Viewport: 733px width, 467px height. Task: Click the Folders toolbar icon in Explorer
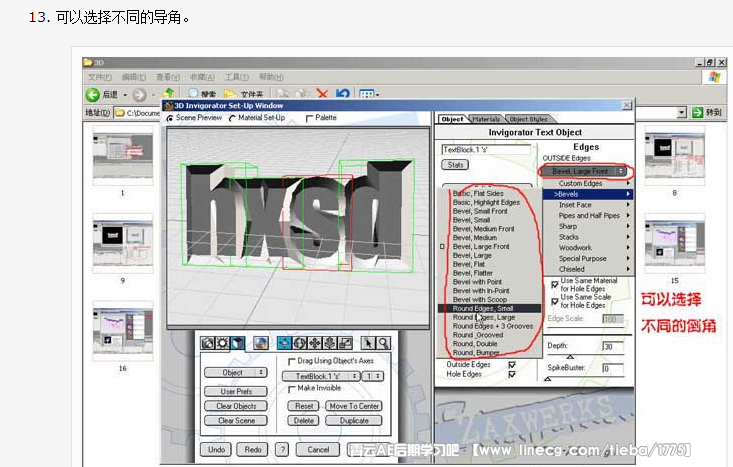[x=230, y=93]
